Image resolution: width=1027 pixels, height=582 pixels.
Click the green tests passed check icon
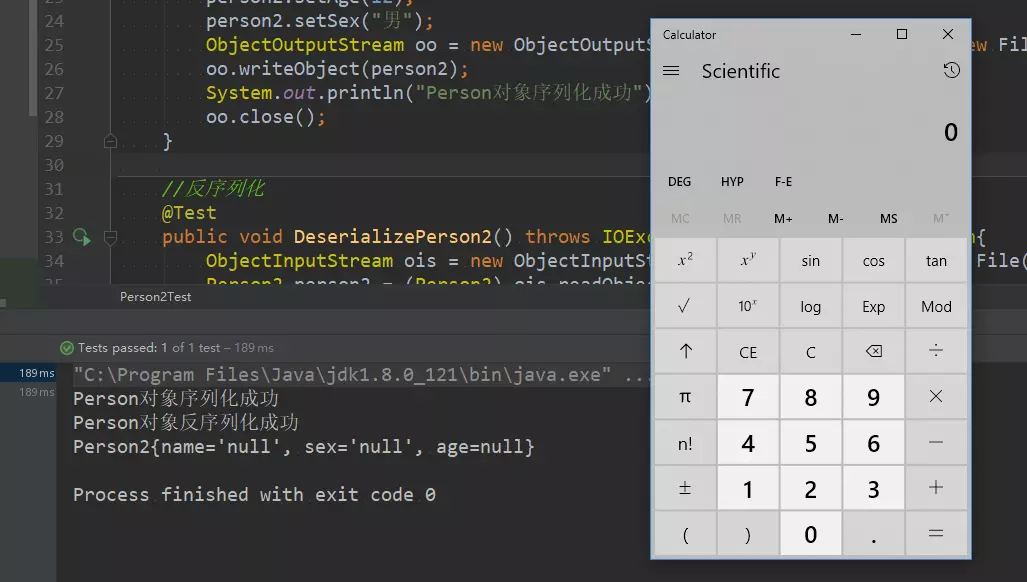click(67, 348)
